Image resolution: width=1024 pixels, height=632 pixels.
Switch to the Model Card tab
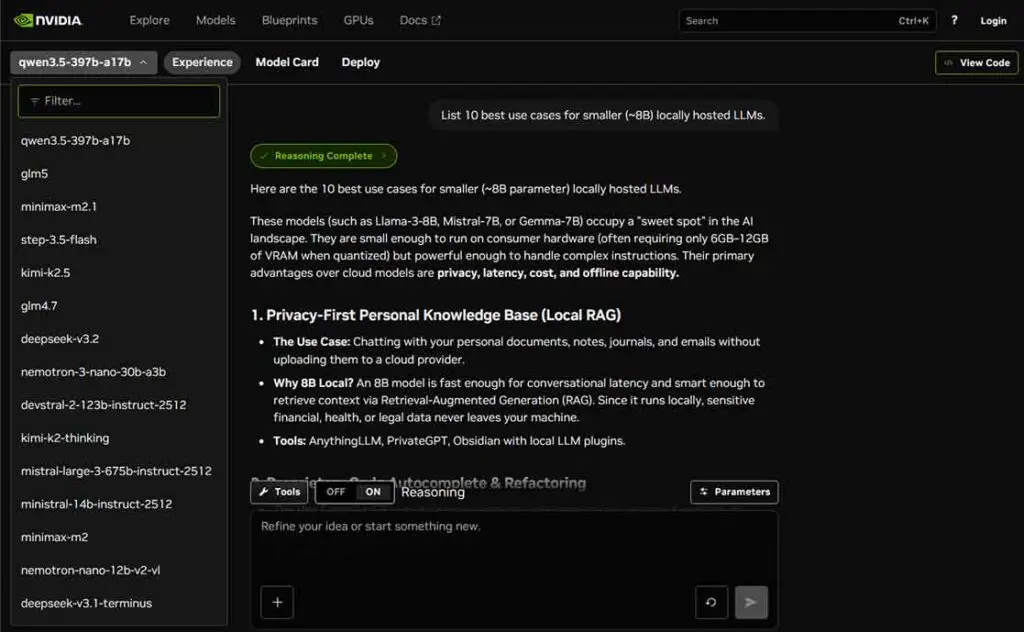tap(287, 62)
